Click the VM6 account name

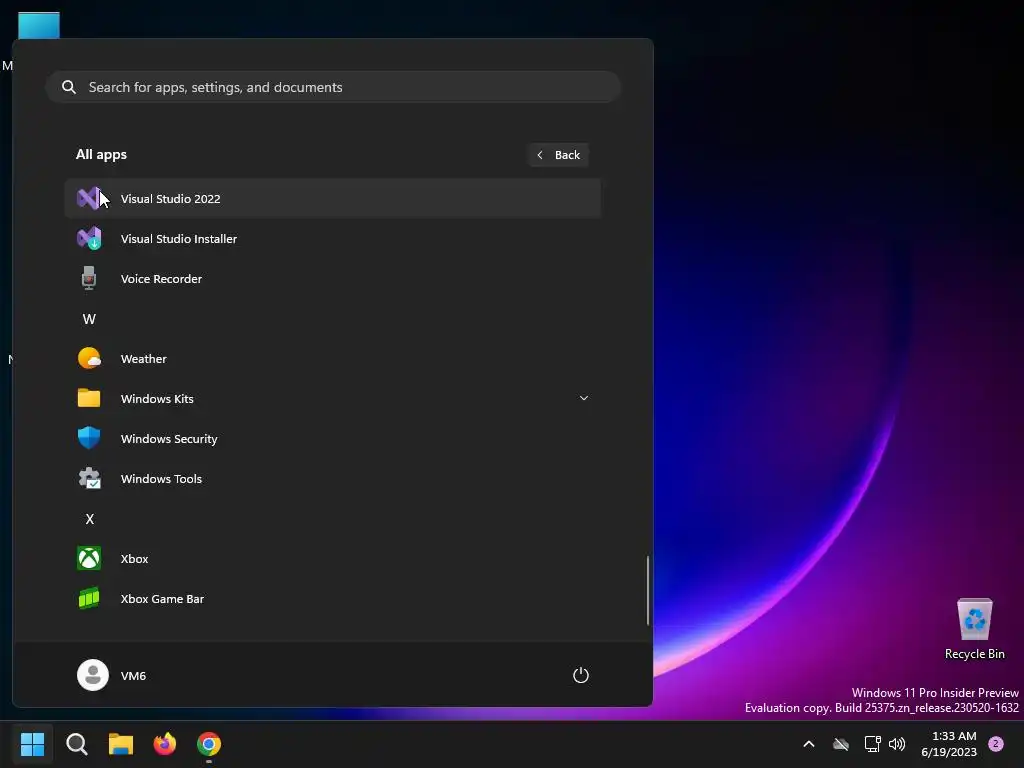pos(133,675)
